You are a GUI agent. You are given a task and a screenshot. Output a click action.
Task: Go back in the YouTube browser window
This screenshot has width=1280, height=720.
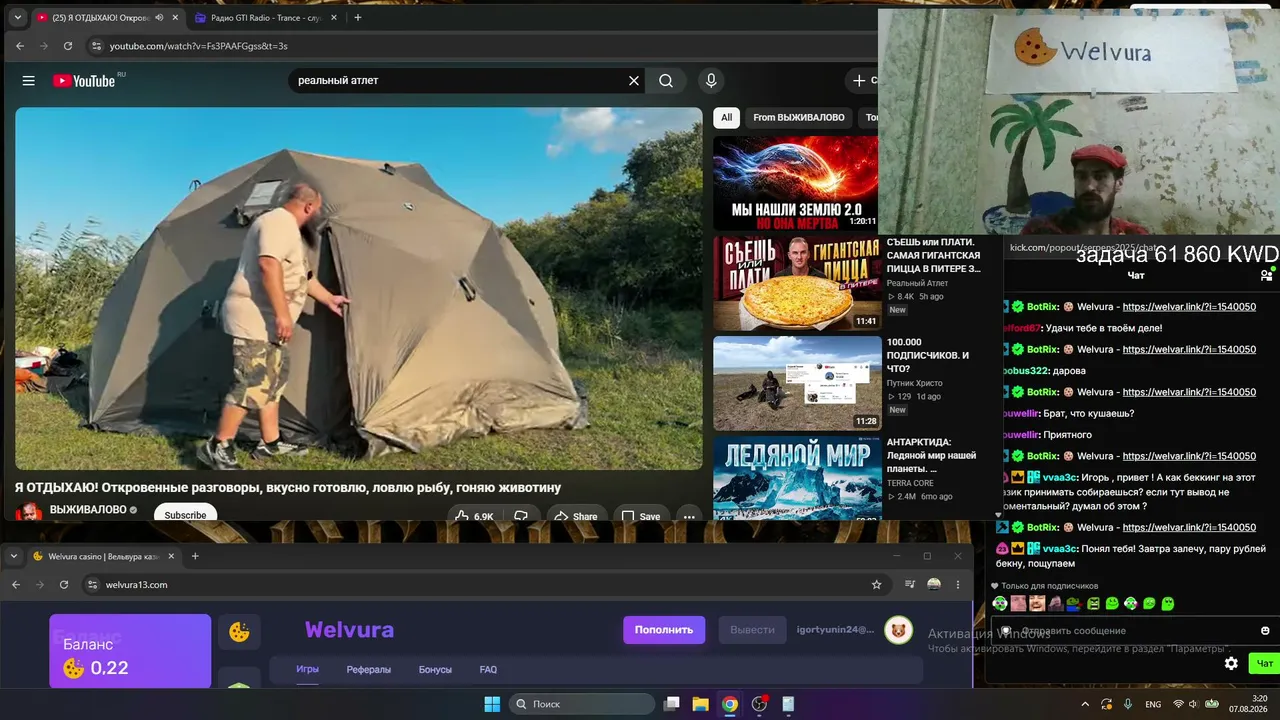pyautogui.click(x=20, y=46)
